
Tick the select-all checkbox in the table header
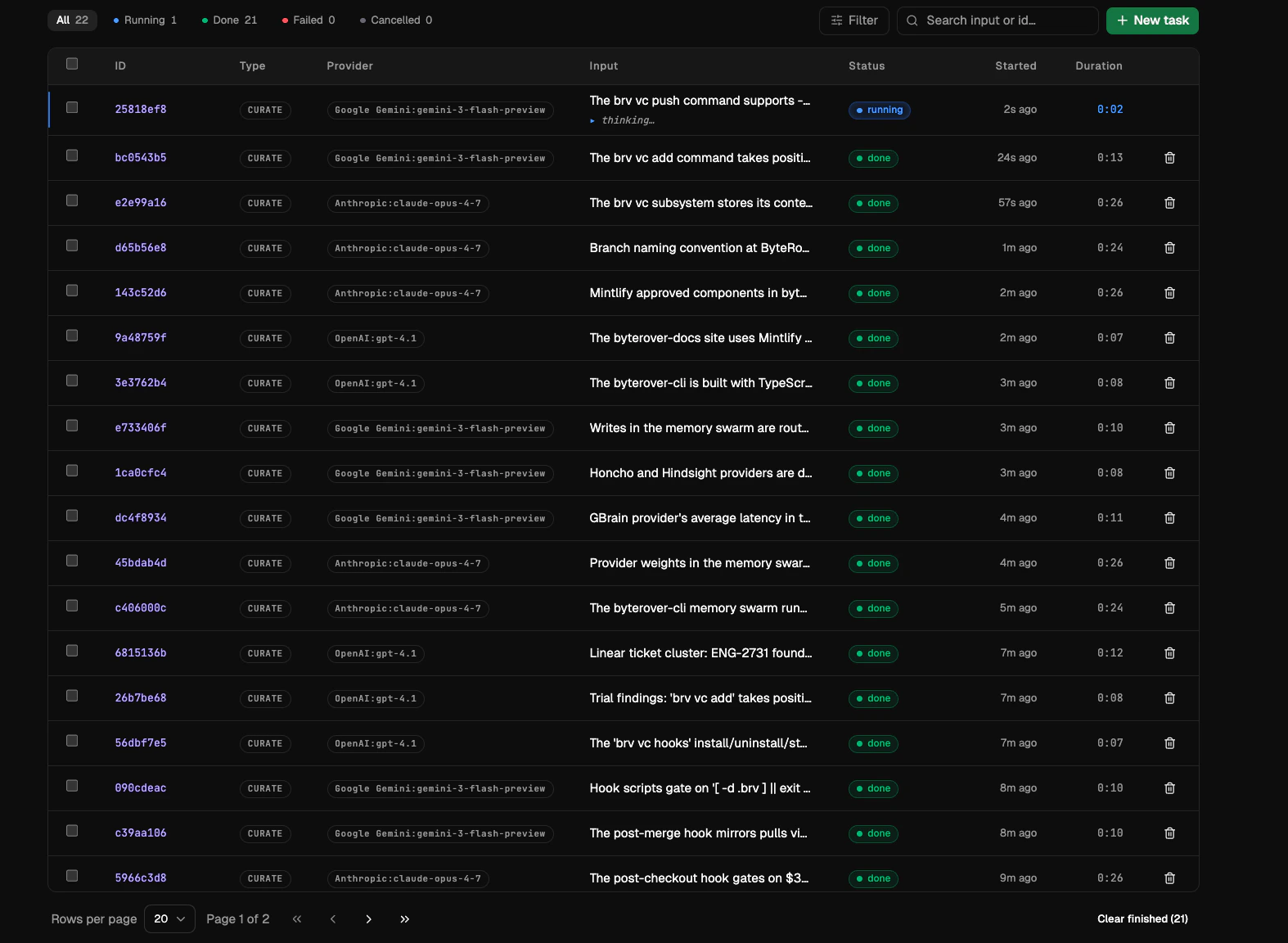tap(72, 64)
